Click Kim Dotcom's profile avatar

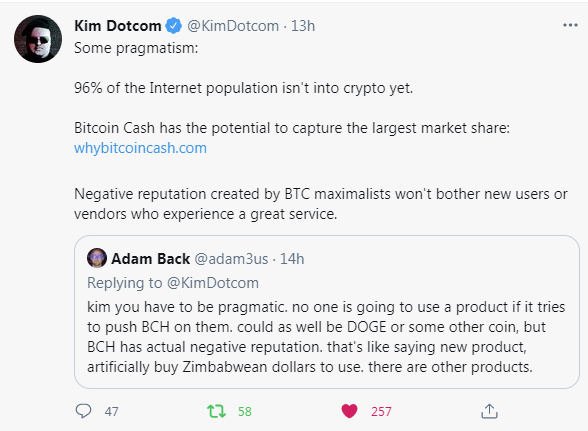(x=38, y=39)
